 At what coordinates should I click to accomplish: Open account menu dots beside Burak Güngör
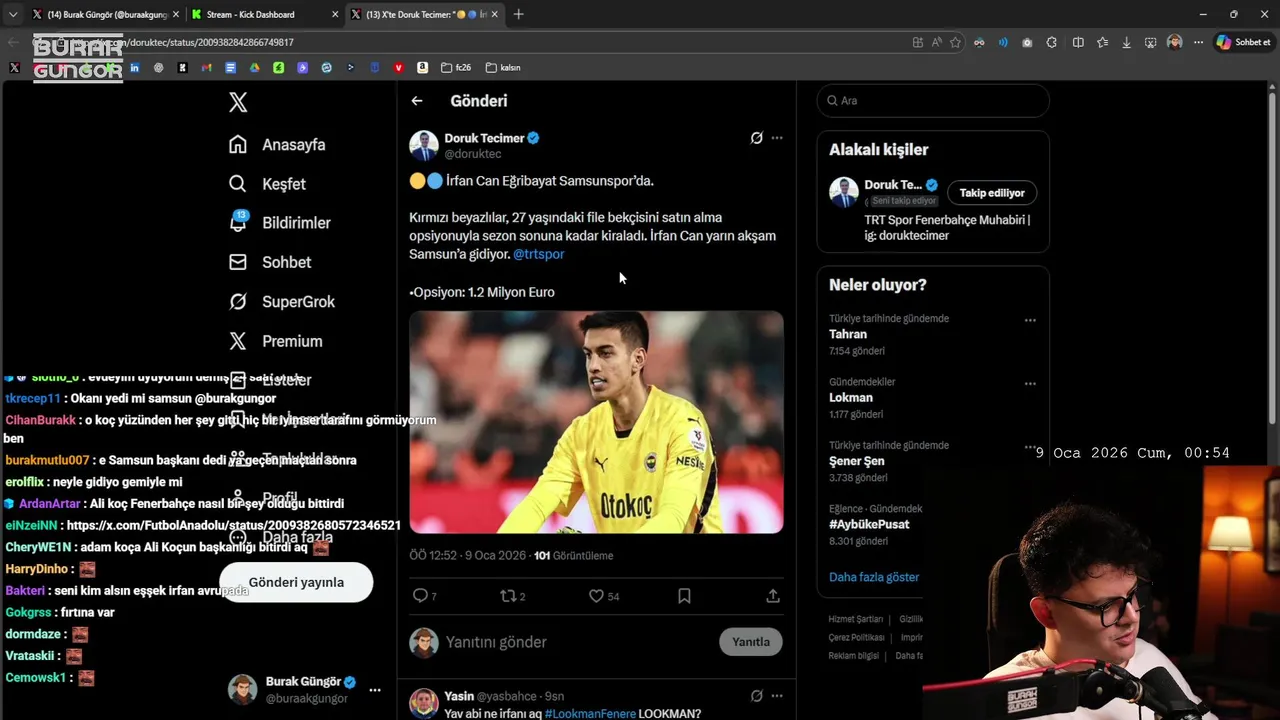click(x=375, y=690)
